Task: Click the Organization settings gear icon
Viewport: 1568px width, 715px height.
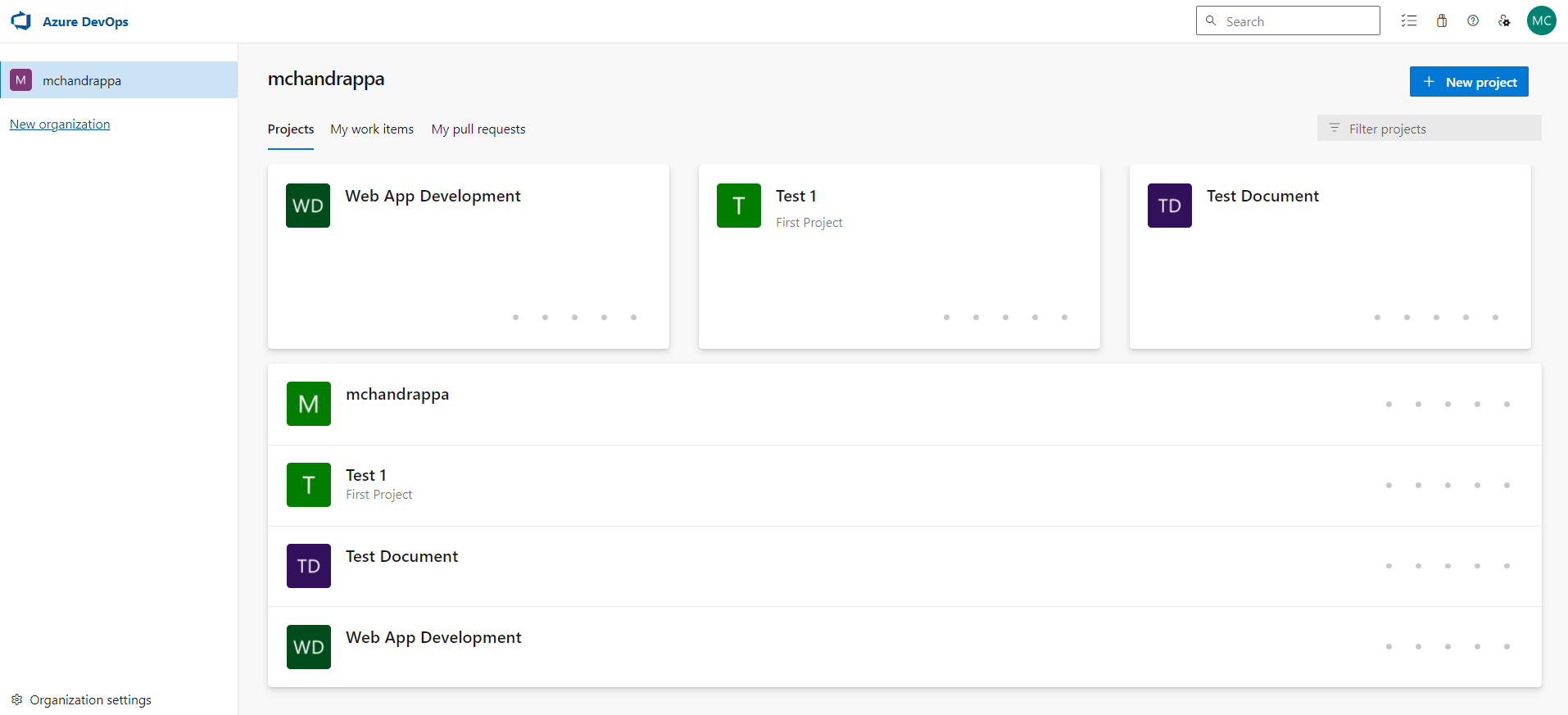Action: pos(16,700)
